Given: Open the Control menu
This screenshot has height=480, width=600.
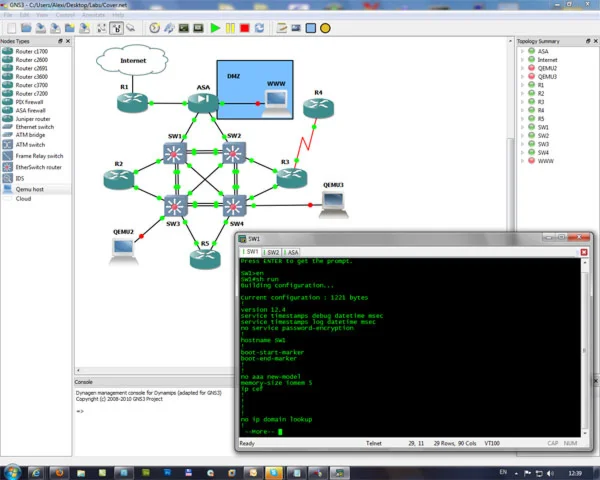Looking at the screenshot, I should pyautogui.click(x=65, y=16).
